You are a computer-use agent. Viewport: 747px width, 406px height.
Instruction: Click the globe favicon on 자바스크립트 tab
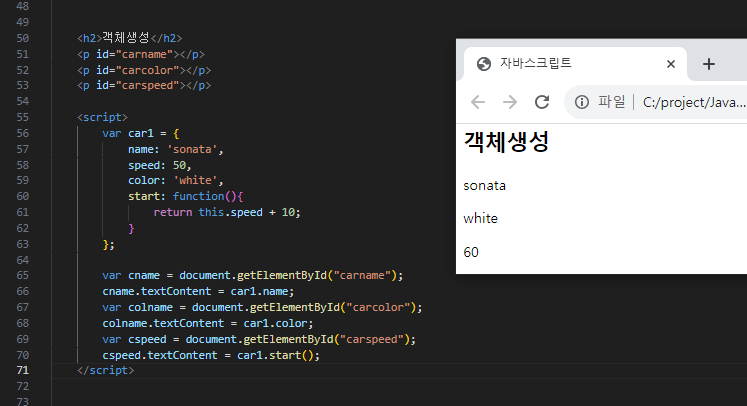pos(484,64)
